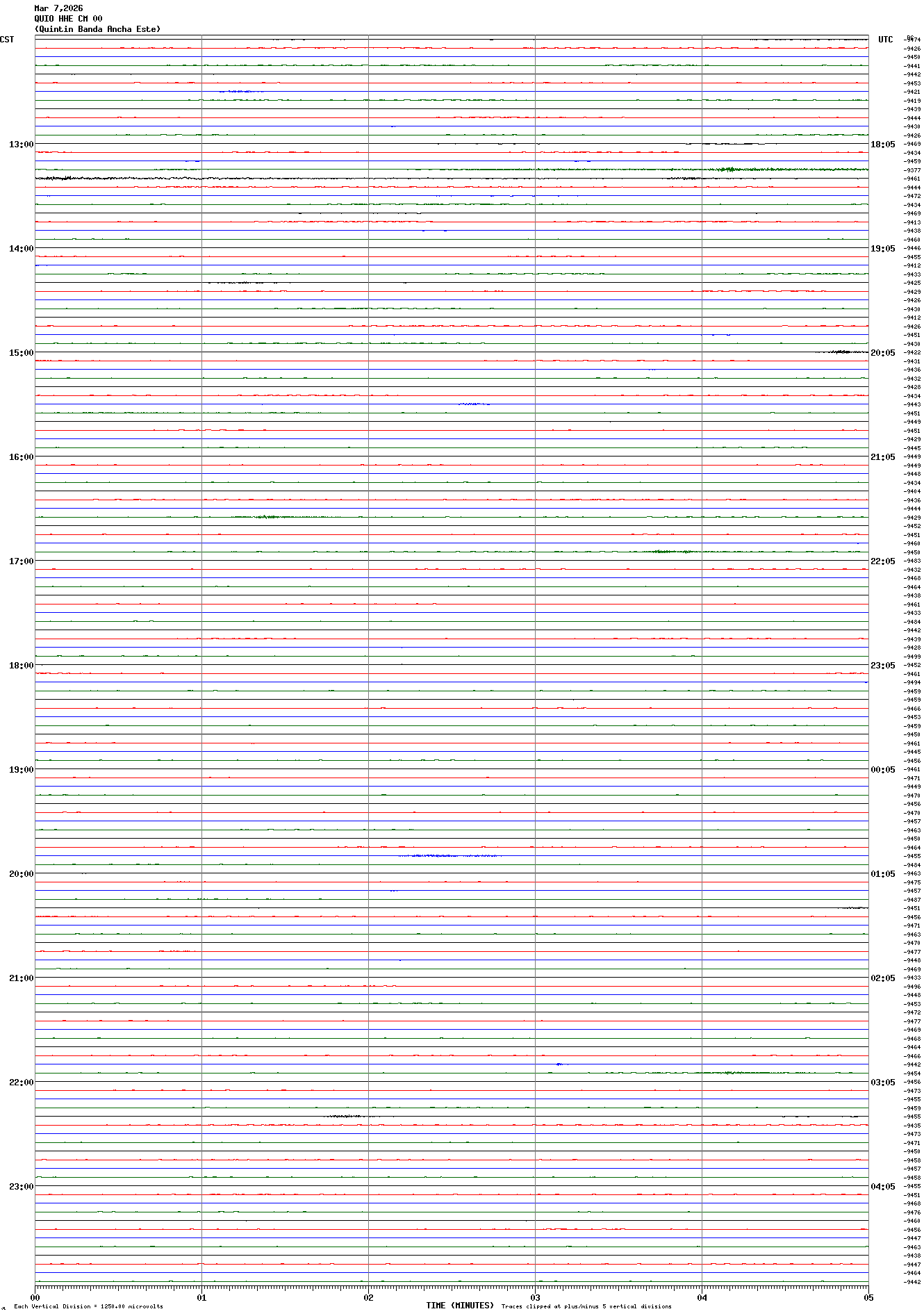Viewport: 924px width, 1316px height.
Task: Select the 18:05 UTC time label
Action: (883, 145)
